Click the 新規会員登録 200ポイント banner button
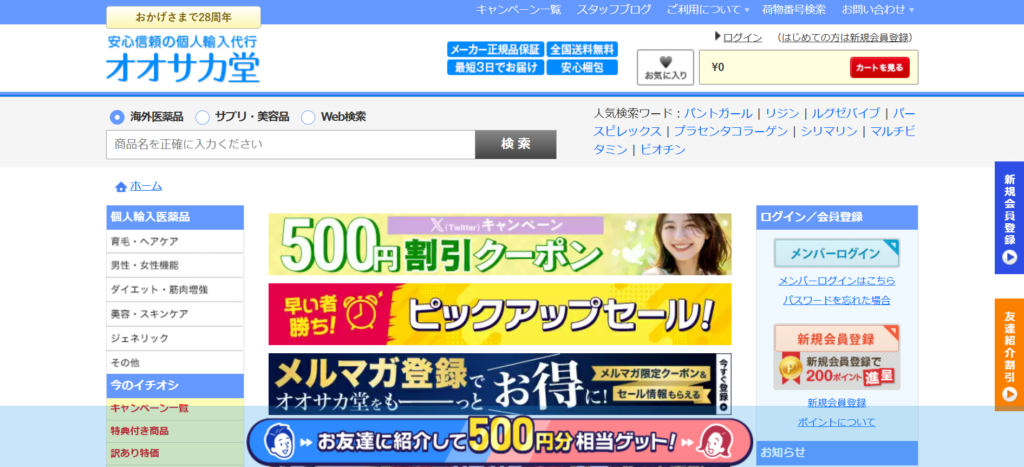The width and height of the screenshot is (1024, 467). (x=837, y=357)
